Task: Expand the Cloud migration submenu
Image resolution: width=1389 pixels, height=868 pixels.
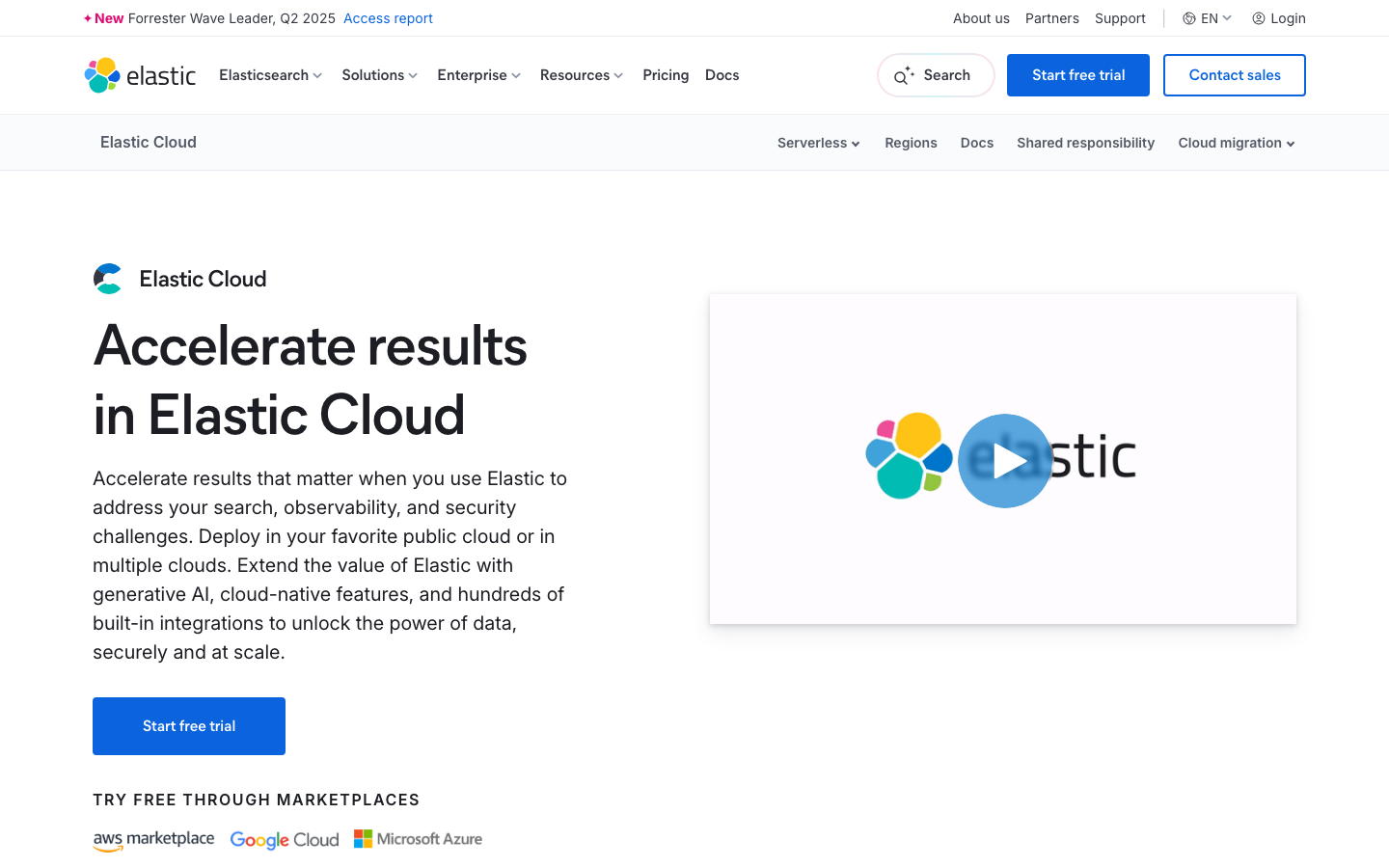Action: point(1237,143)
